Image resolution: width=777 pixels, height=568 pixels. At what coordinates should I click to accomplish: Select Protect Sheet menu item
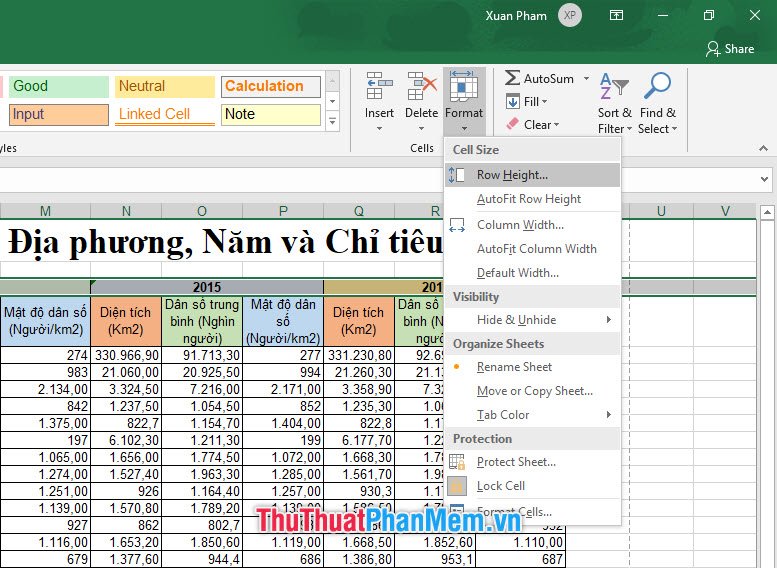(533, 462)
